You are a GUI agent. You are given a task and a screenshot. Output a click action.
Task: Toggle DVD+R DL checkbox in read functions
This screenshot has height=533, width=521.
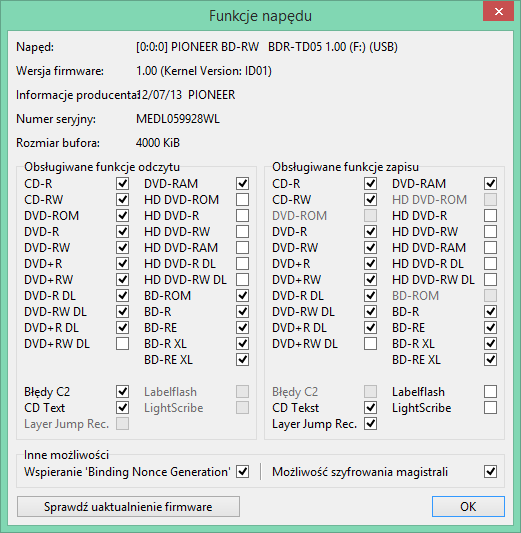point(122,327)
